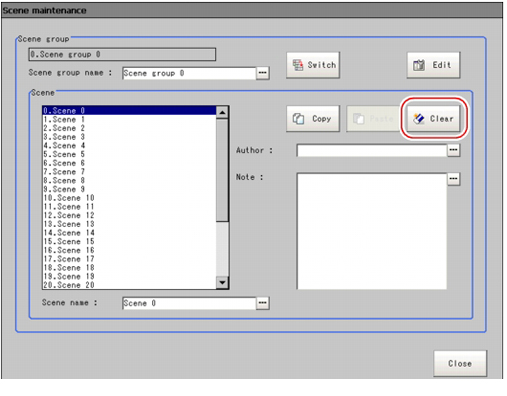Select 10.Scene 10 in the list
This screenshot has width=507, height=396.
[129, 198]
